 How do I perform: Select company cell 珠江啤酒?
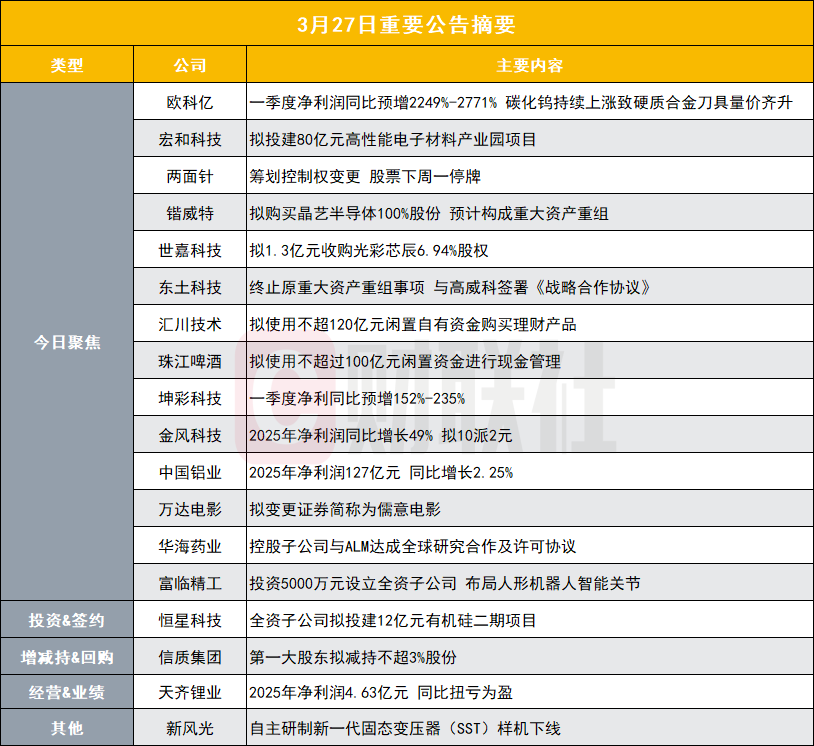[x=190, y=361]
